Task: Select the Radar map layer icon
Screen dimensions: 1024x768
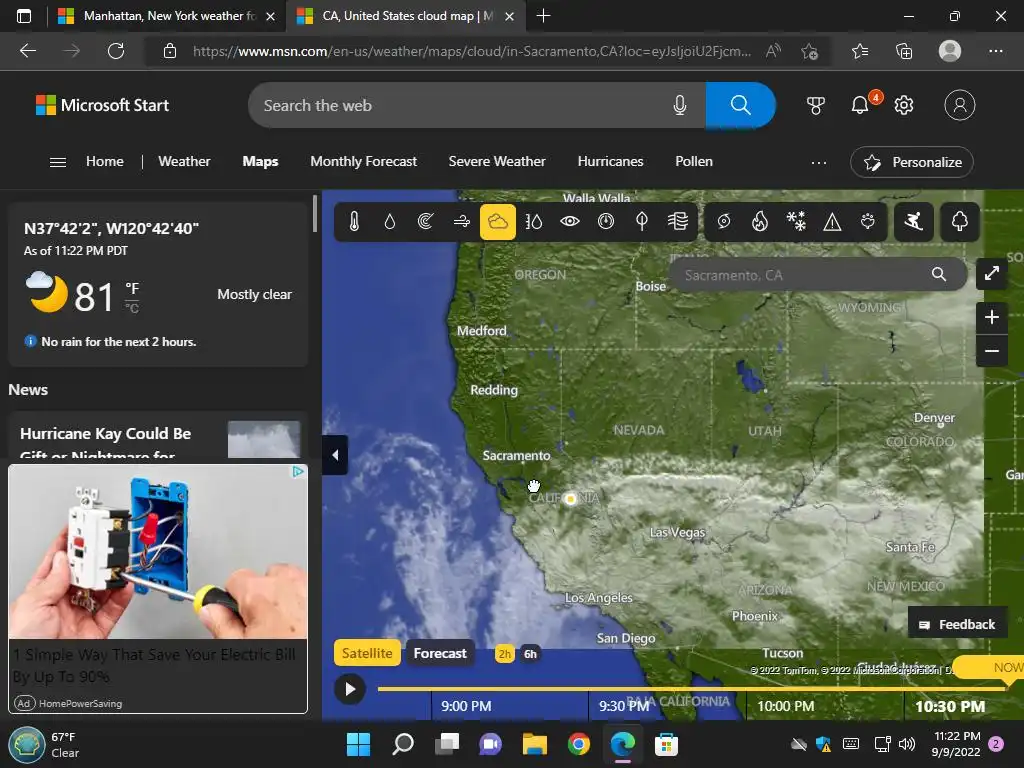Action: coord(426,222)
